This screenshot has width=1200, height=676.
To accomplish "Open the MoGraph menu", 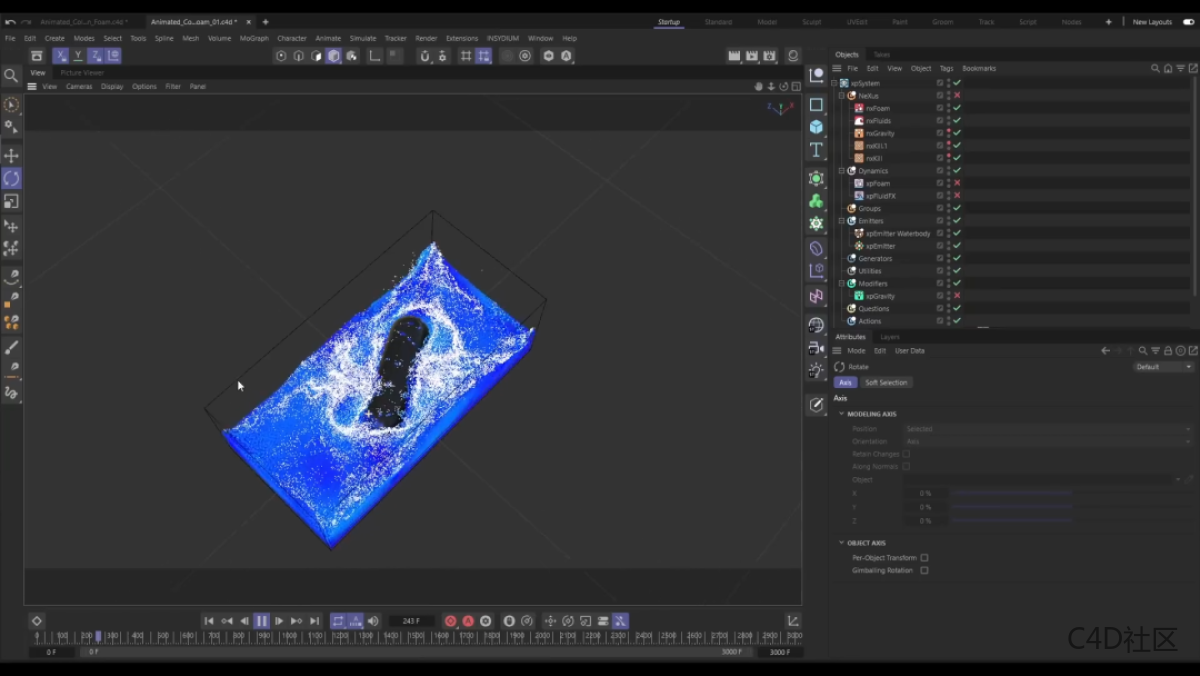I will 254,38.
